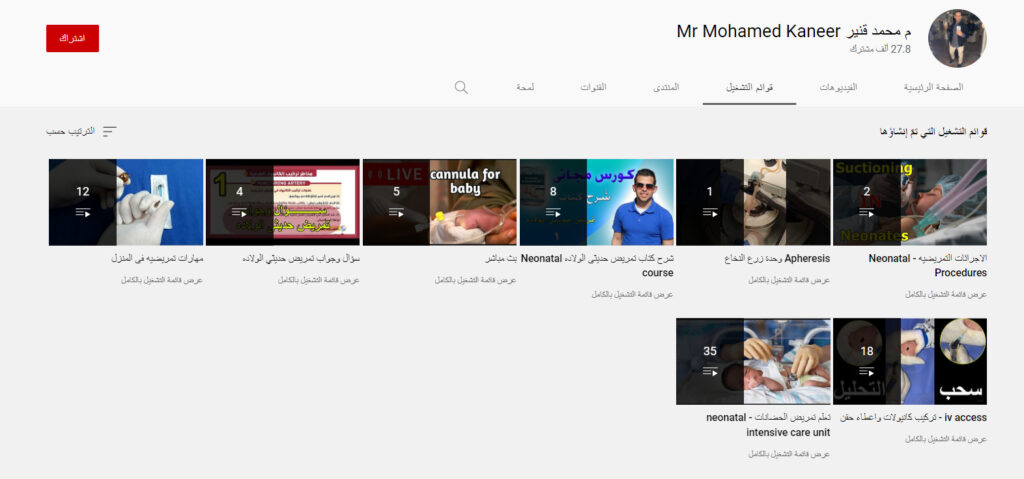The width and height of the screenshot is (1024, 479).
Task: Open the Apheresis playlist thumbnail with 1 video
Action: tap(753, 202)
